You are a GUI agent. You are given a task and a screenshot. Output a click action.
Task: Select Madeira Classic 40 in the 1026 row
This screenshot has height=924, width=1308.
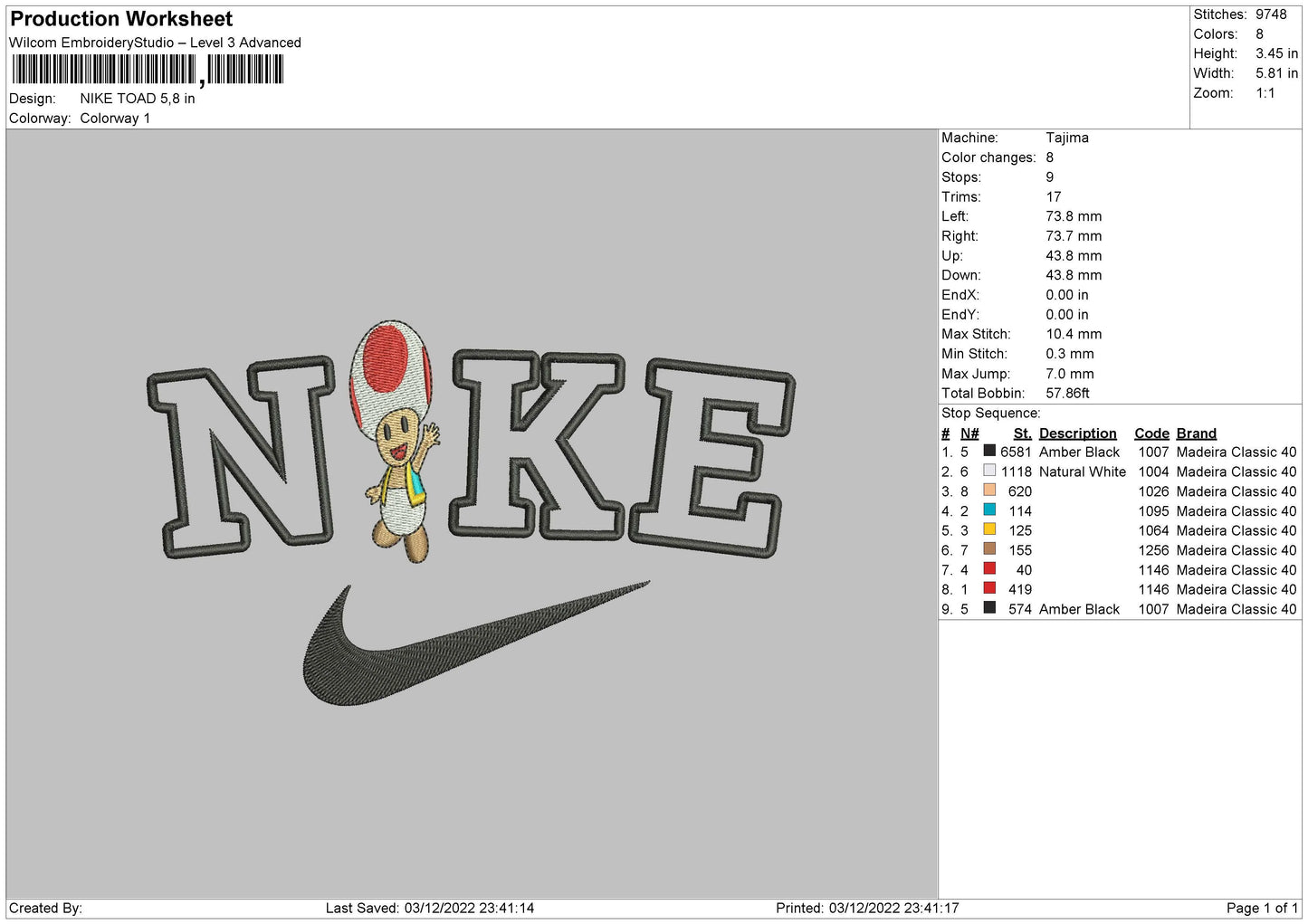(1236, 491)
